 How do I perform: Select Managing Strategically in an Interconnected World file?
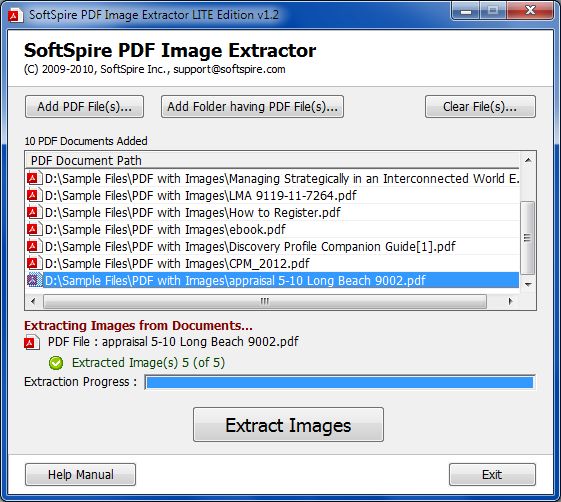click(x=272, y=178)
